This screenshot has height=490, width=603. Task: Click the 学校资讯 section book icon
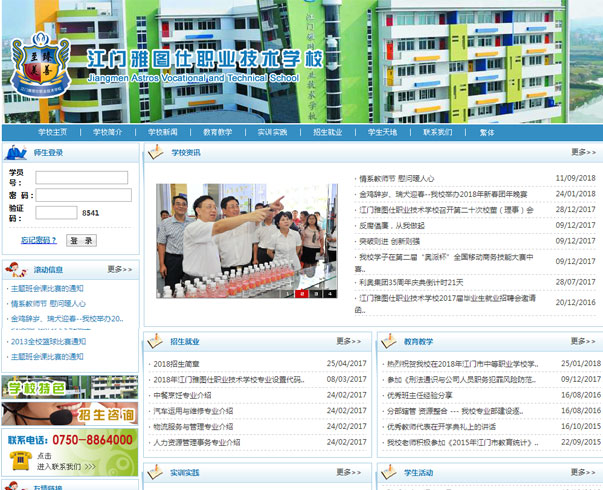(x=157, y=152)
